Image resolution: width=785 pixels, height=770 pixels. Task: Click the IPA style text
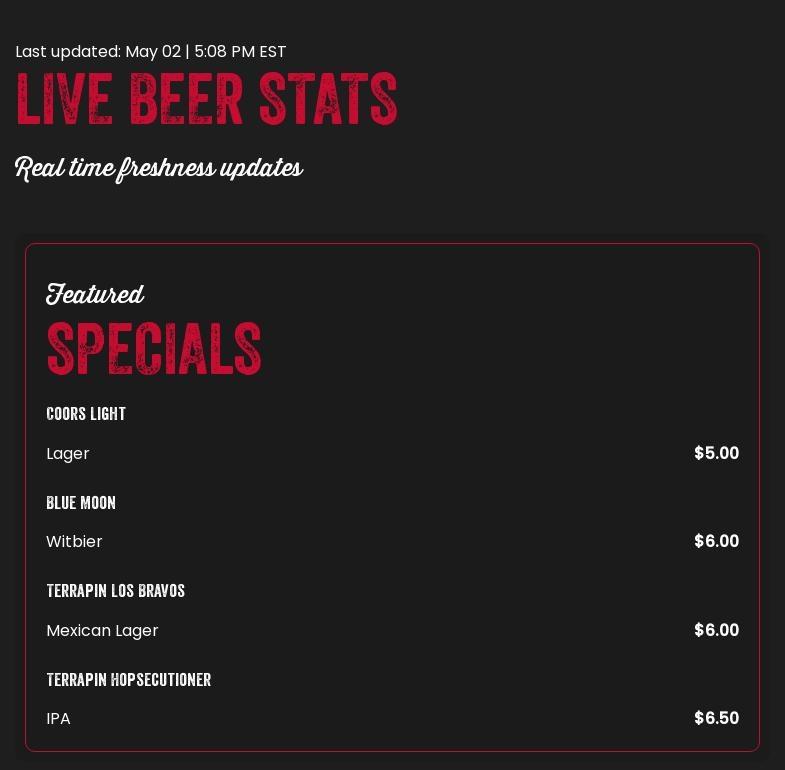58,719
